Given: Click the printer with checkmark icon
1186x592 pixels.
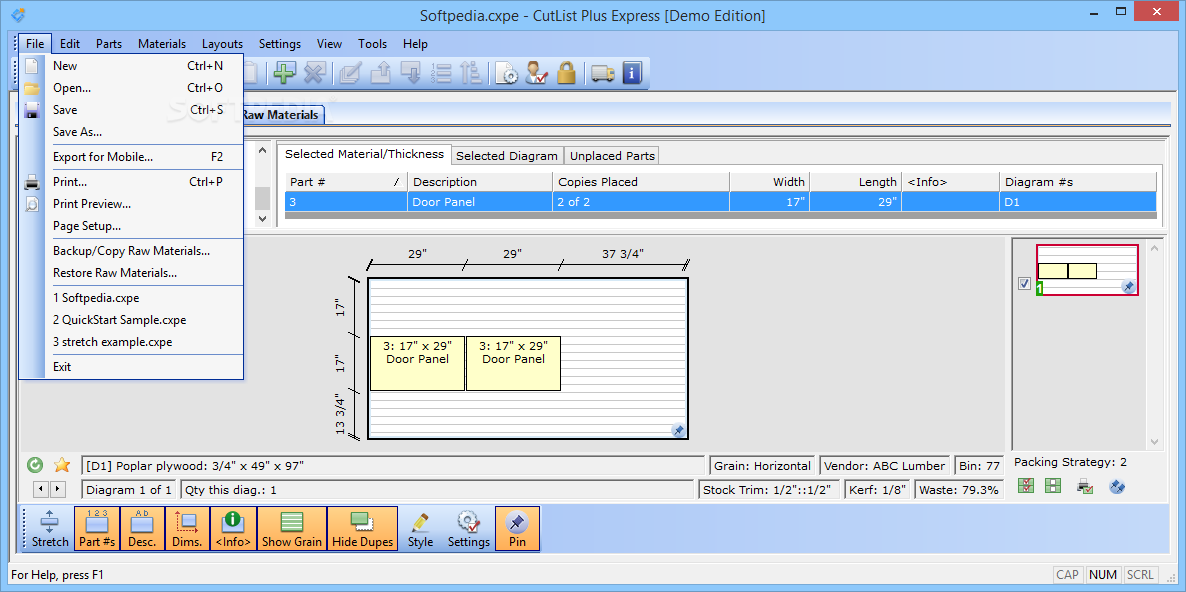Looking at the screenshot, I should 1085,486.
